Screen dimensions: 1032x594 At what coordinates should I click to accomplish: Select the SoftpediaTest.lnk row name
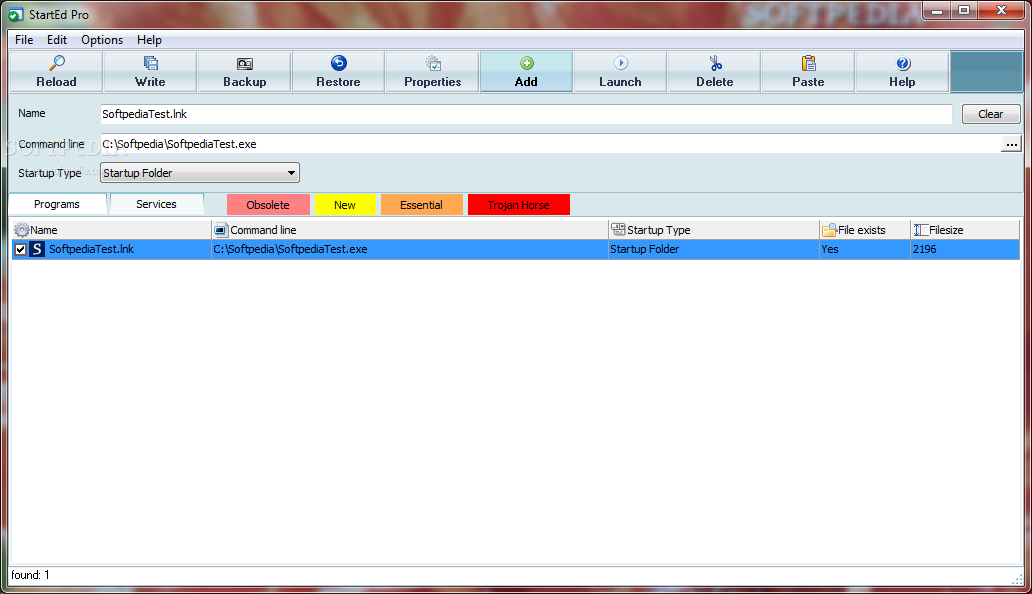[91, 249]
